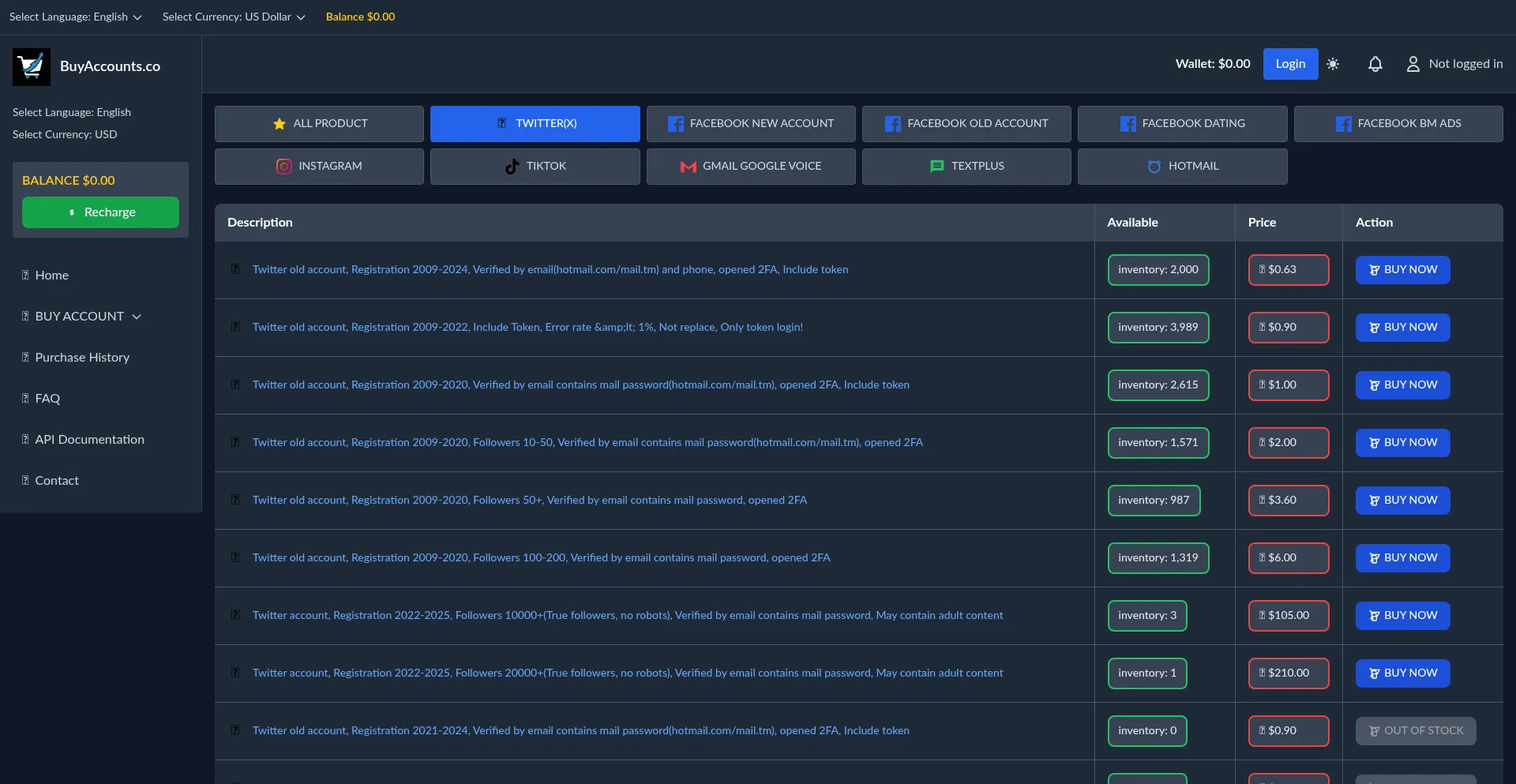Open the API Documentation sidebar link
The height and width of the screenshot is (784, 1516).
[89, 439]
